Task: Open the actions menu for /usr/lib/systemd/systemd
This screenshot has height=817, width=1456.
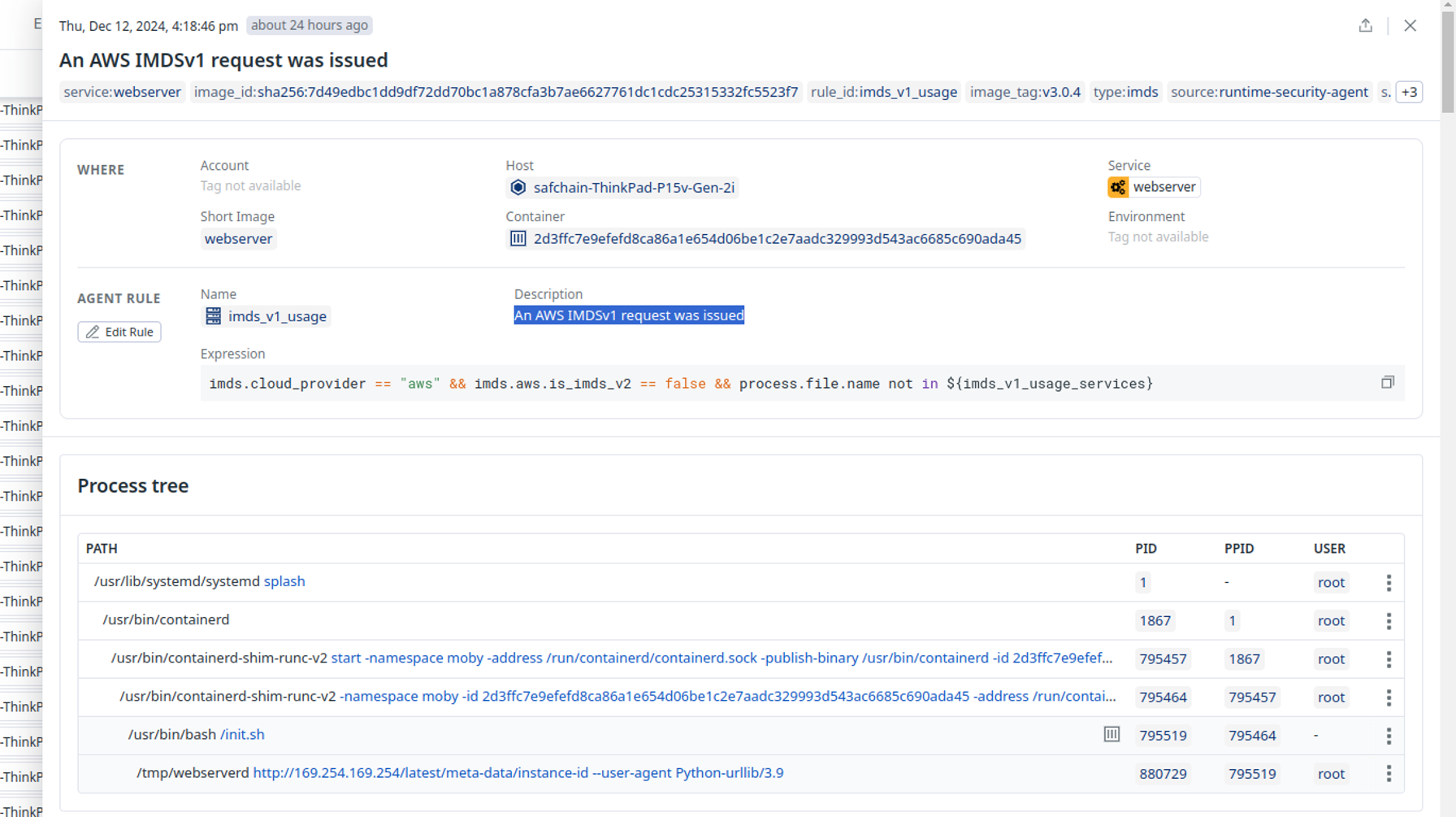Action: (x=1389, y=583)
